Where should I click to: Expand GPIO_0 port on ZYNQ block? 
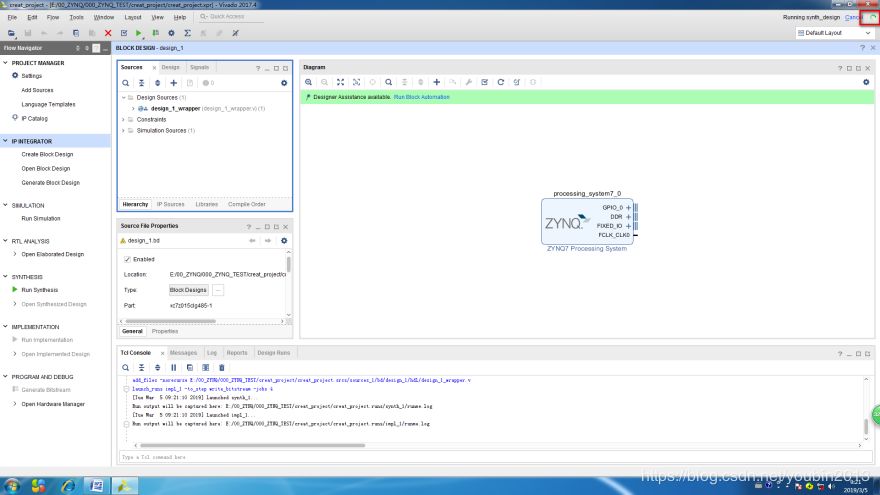pyautogui.click(x=628, y=208)
